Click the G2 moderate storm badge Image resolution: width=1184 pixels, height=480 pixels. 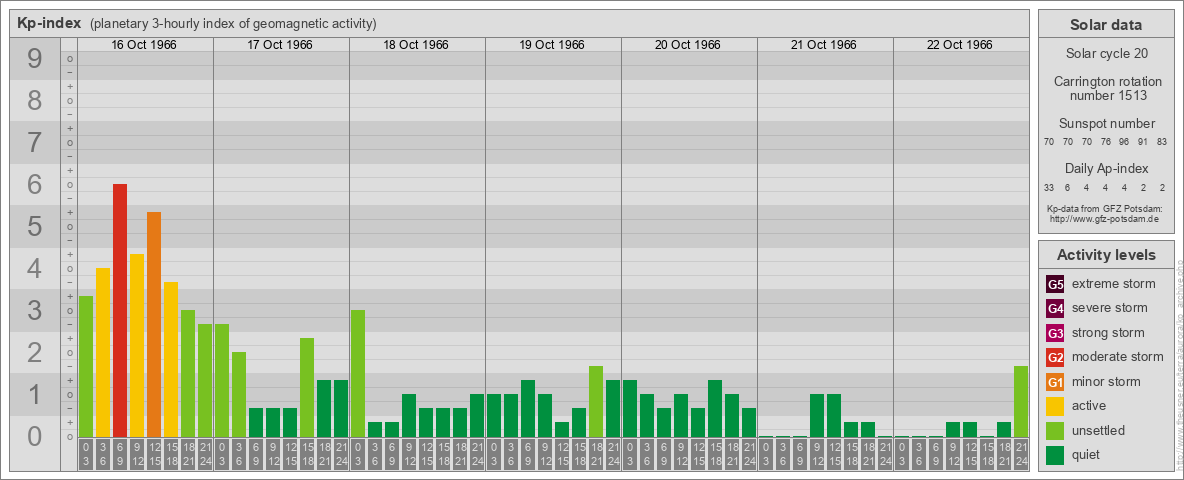pos(1055,358)
